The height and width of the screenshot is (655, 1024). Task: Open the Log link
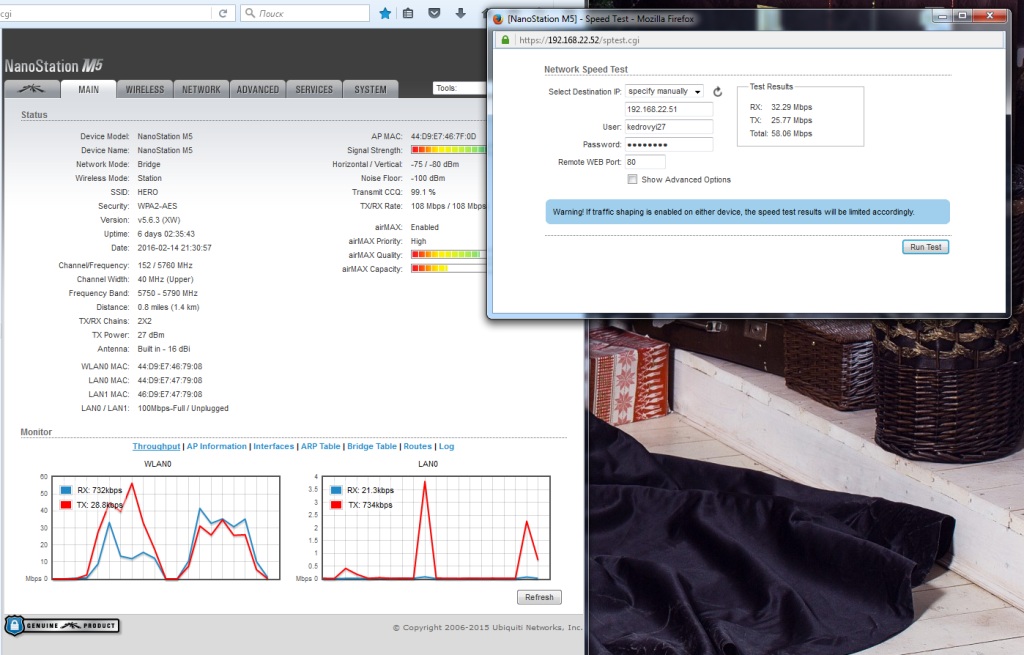pos(446,446)
